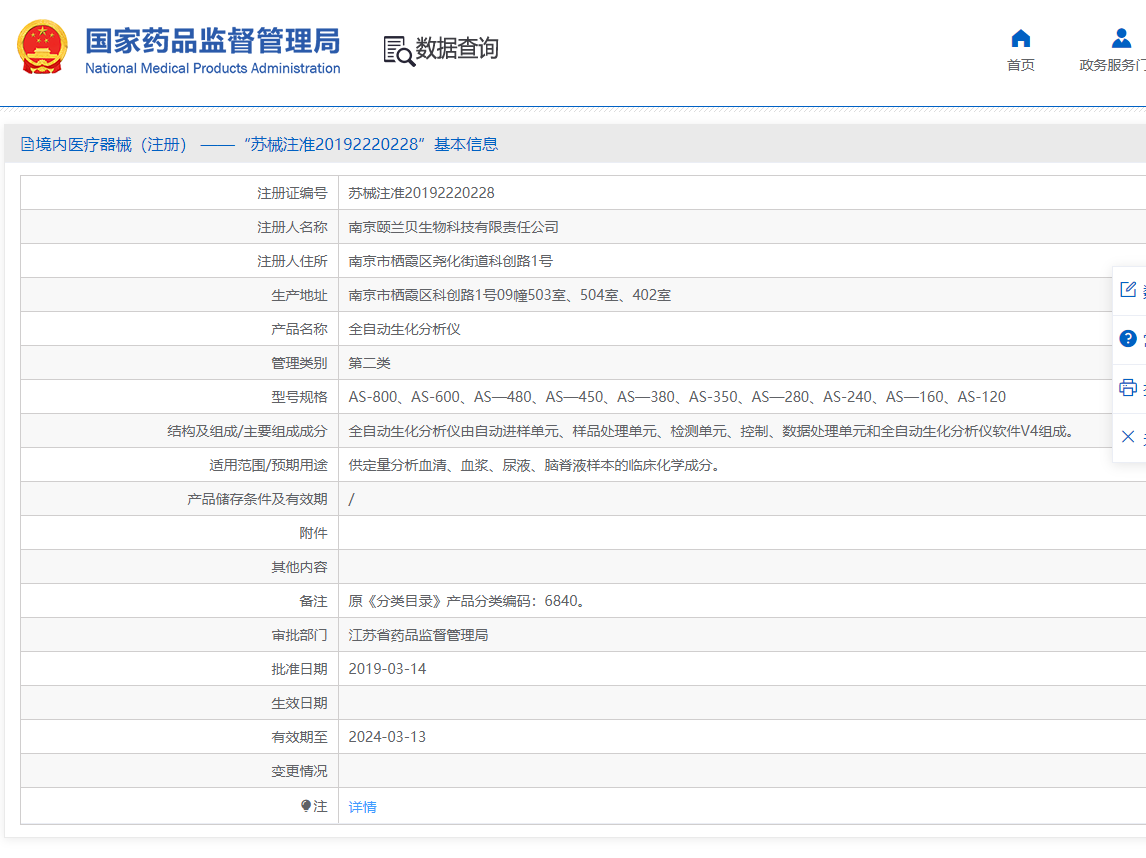Click intended use text 供定量分析血清

(x=536, y=465)
